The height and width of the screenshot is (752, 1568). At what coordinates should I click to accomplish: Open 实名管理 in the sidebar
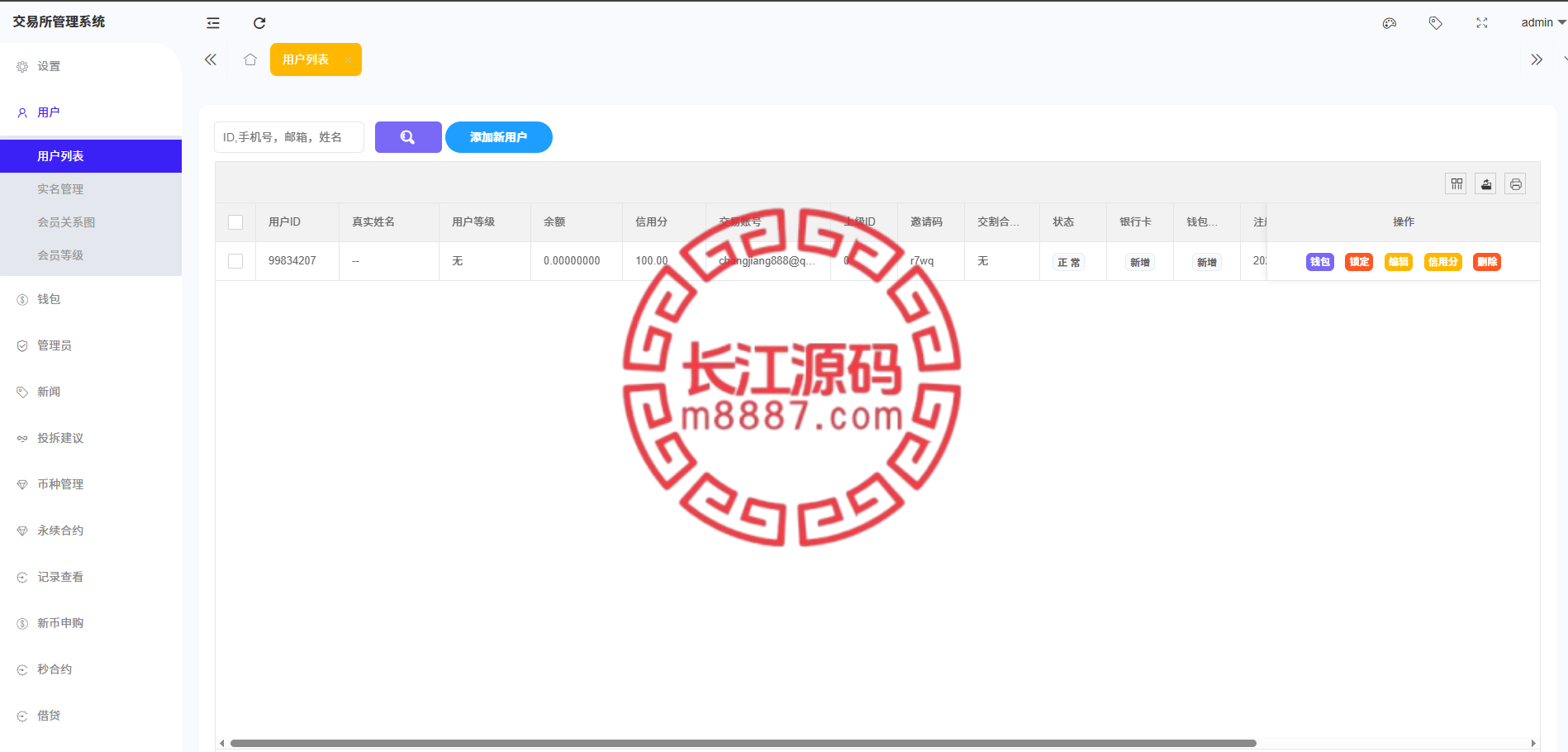click(x=91, y=189)
